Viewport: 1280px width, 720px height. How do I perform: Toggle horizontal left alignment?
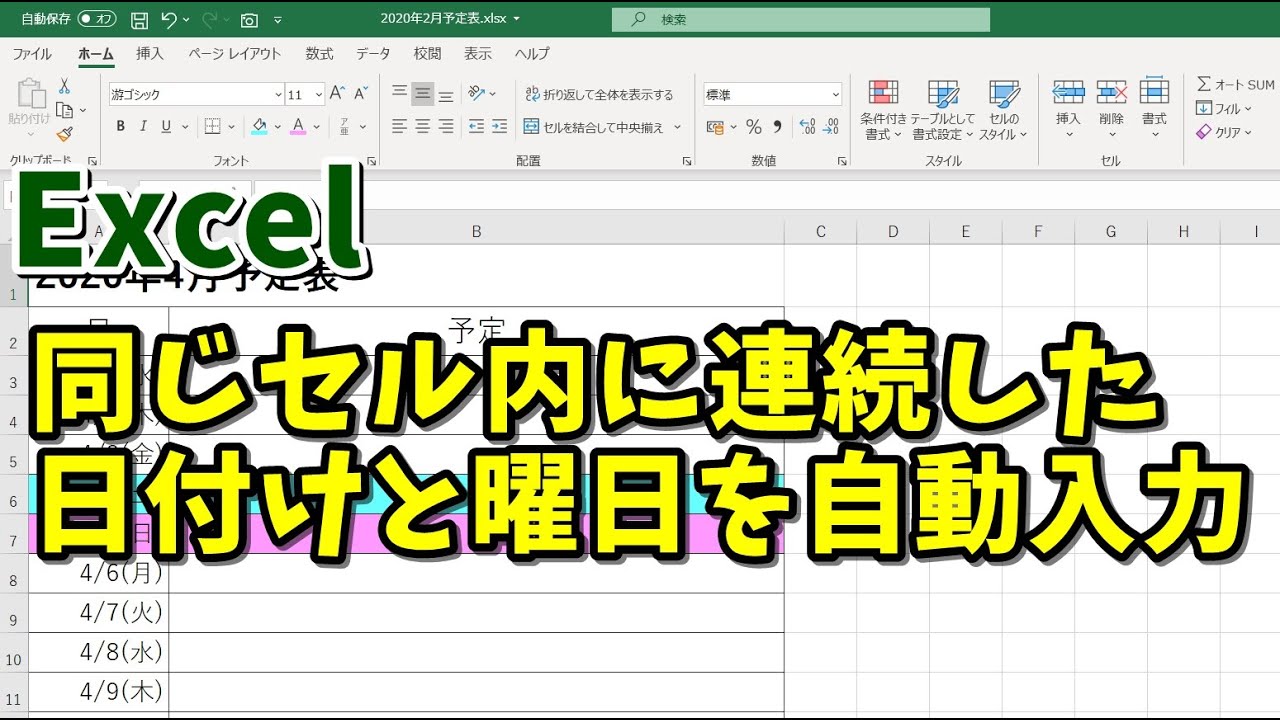pyautogui.click(x=400, y=127)
